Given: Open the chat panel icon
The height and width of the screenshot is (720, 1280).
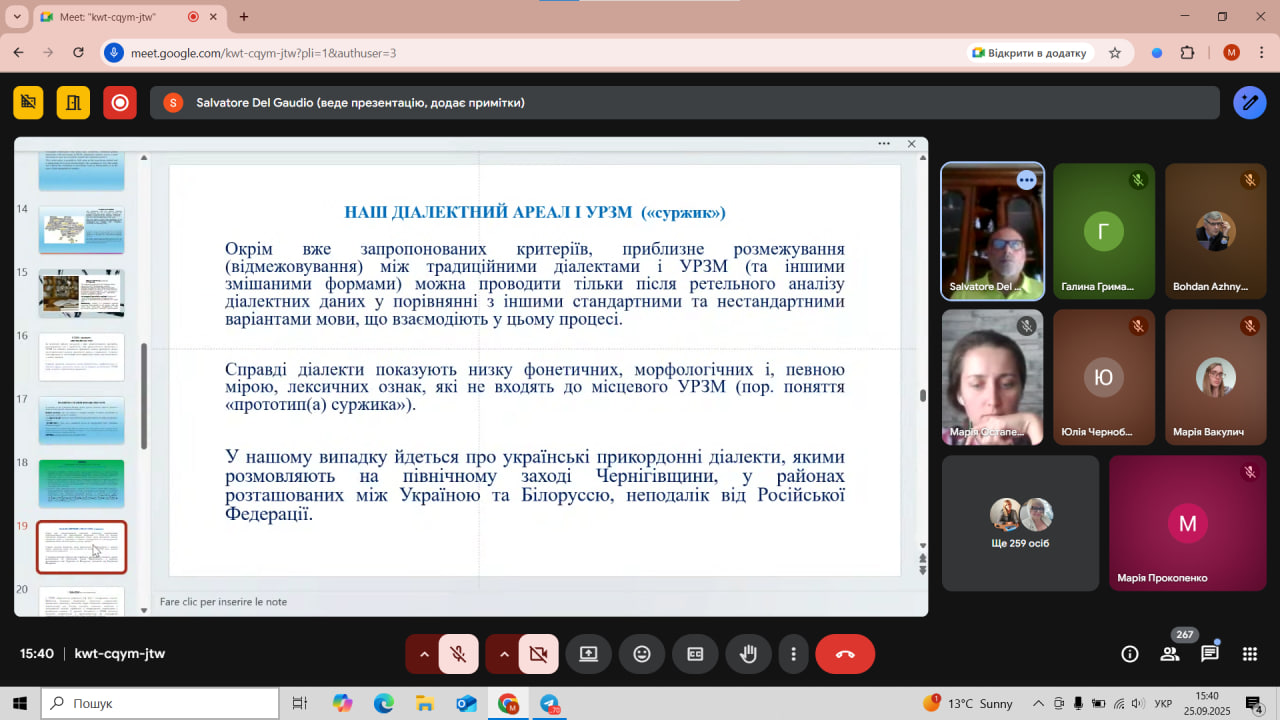Looking at the screenshot, I should pyautogui.click(x=1210, y=654).
